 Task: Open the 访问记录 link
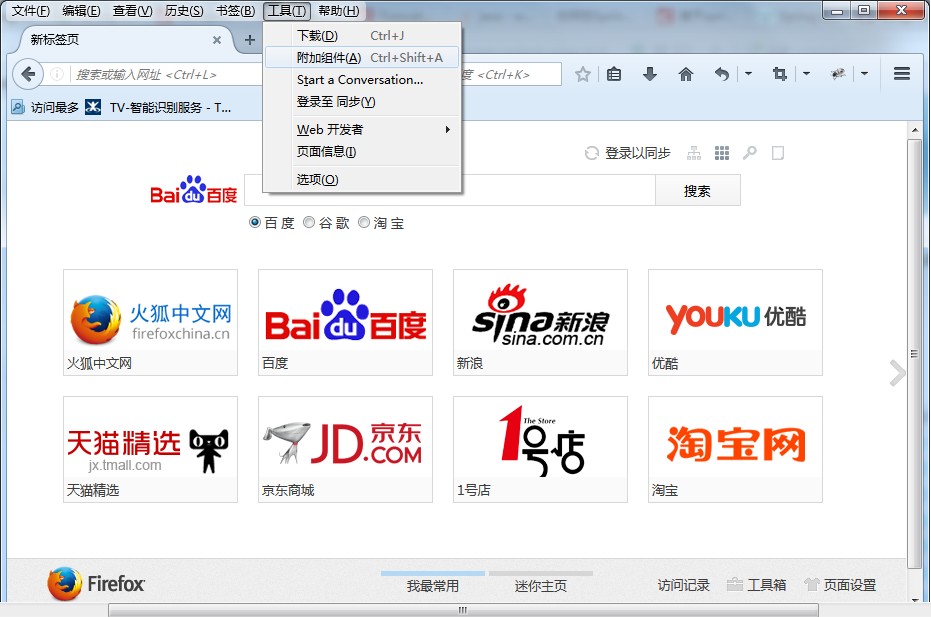(x=683, y=585)
